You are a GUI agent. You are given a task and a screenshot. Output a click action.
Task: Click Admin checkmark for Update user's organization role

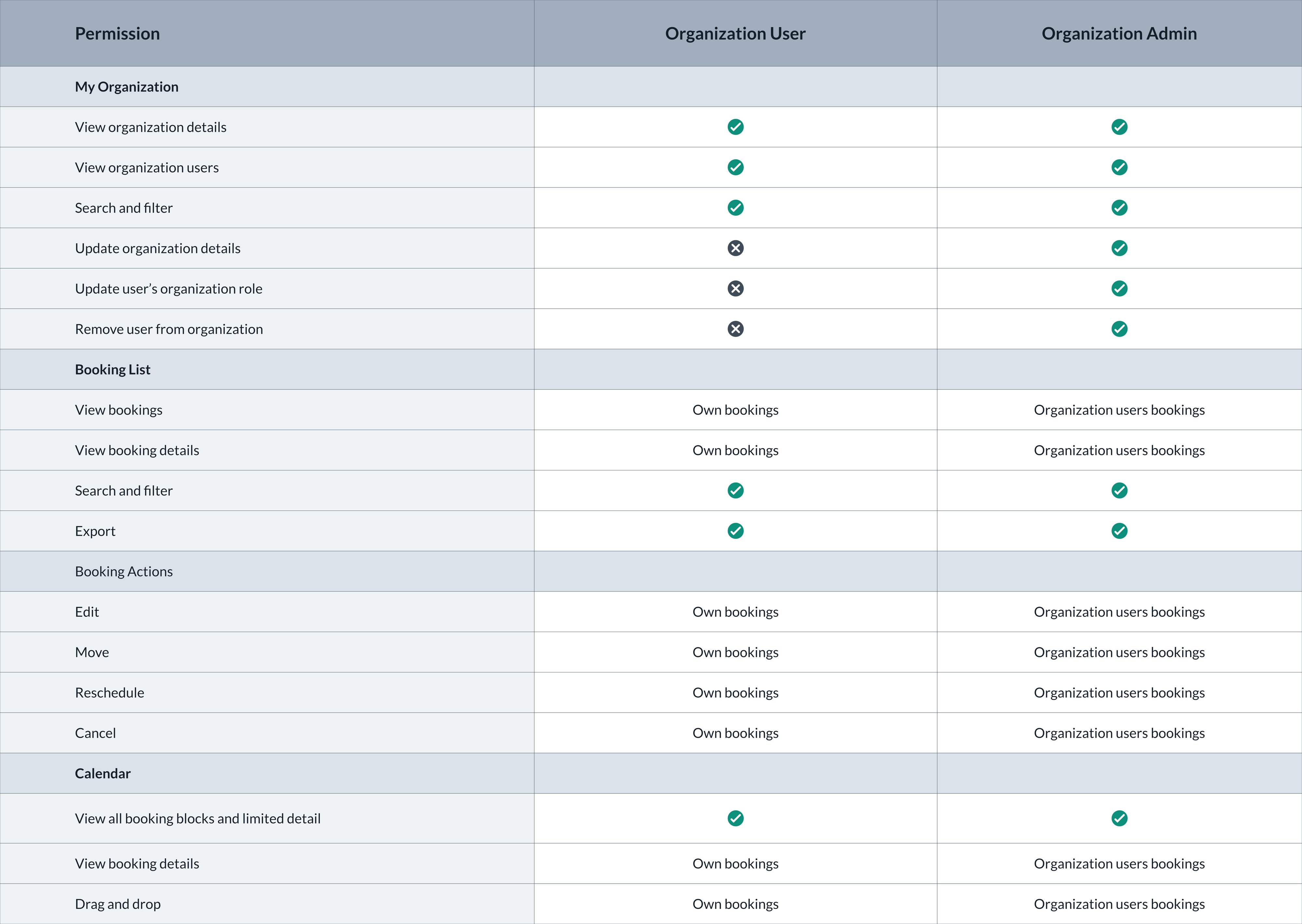tap(1119, 288)
